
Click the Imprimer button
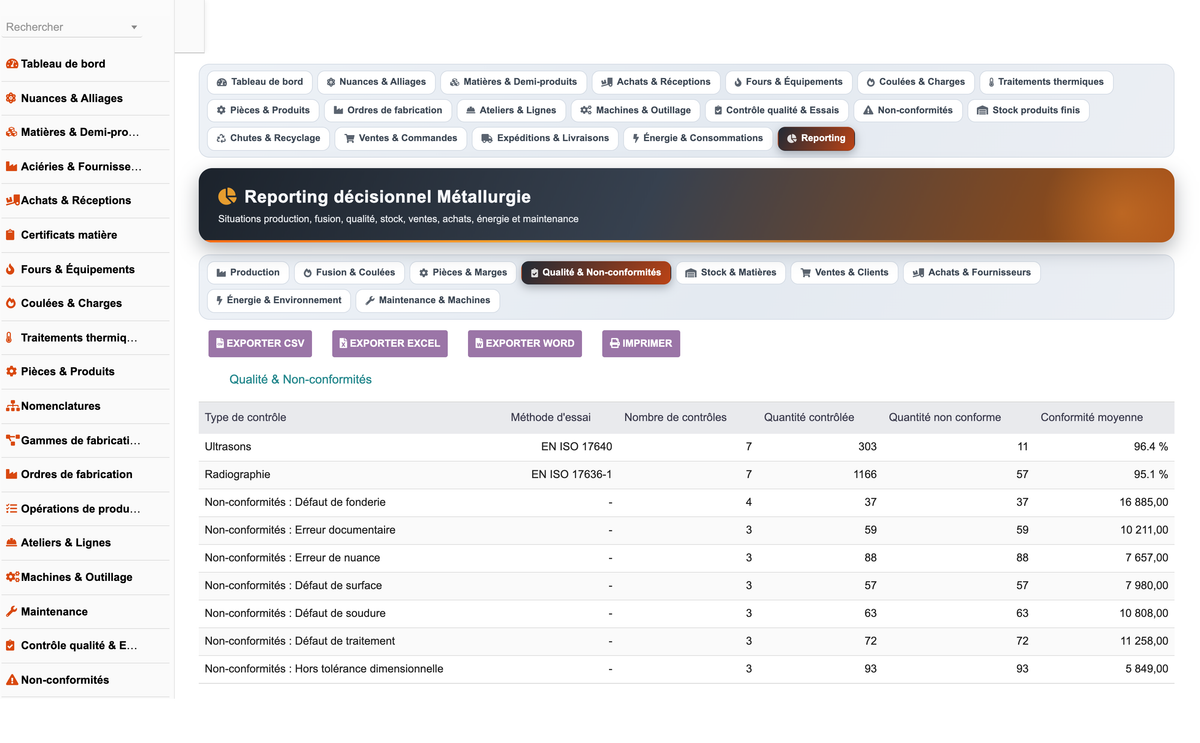(x=641, y=343)
